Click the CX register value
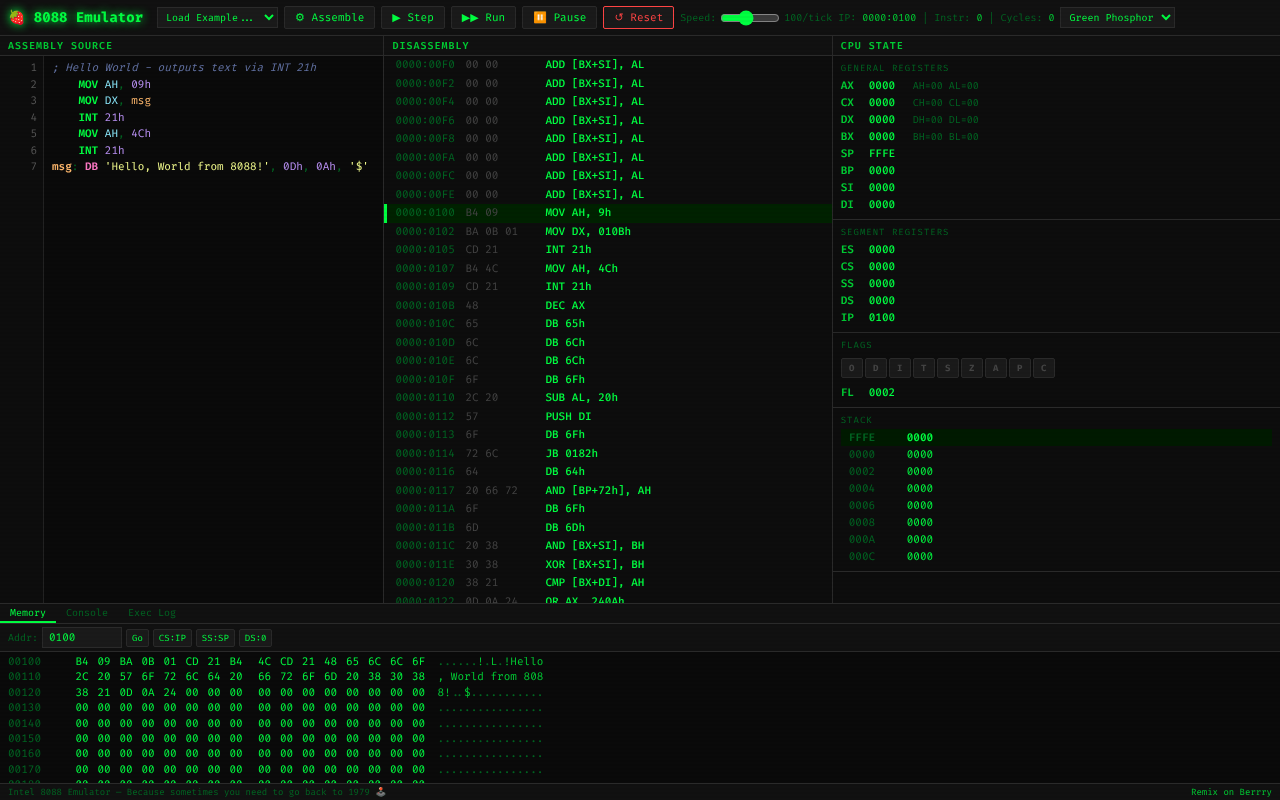The image size is (1280, 800). 882,103
